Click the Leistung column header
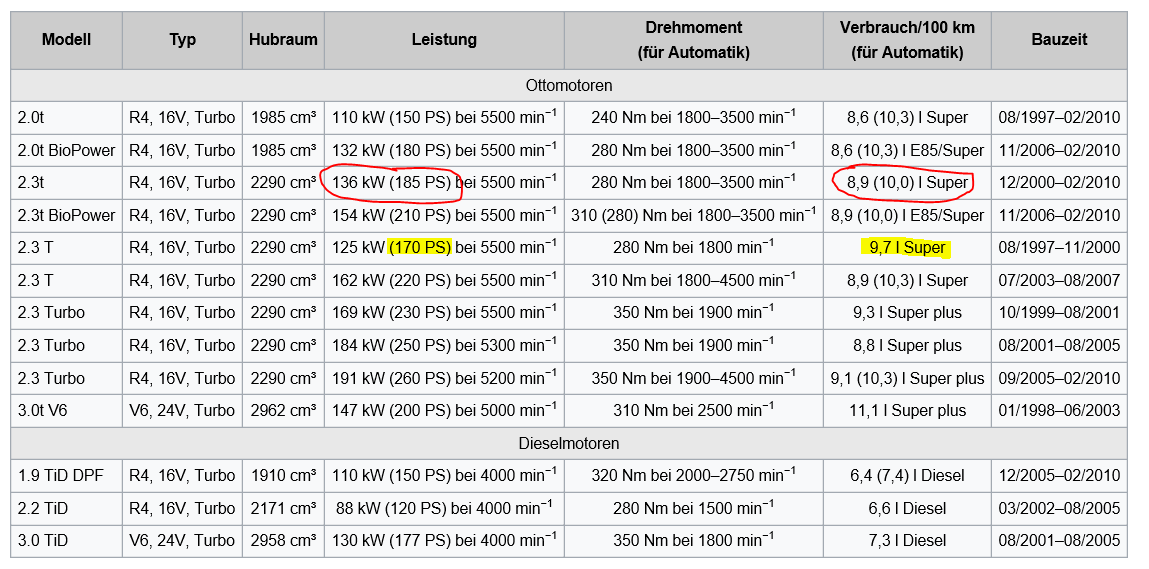 point(444,40)
